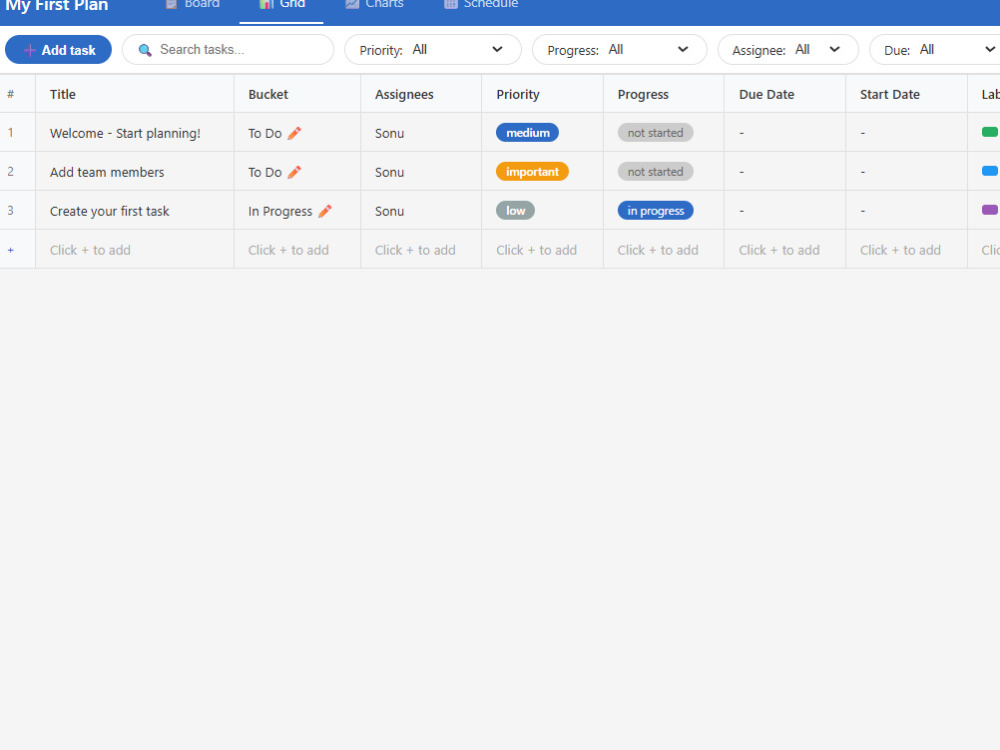This screenshot has height=750, width=1000.
Task: Edit bucket pencil icon for Welcome task
Action: [x=294, y=133]
